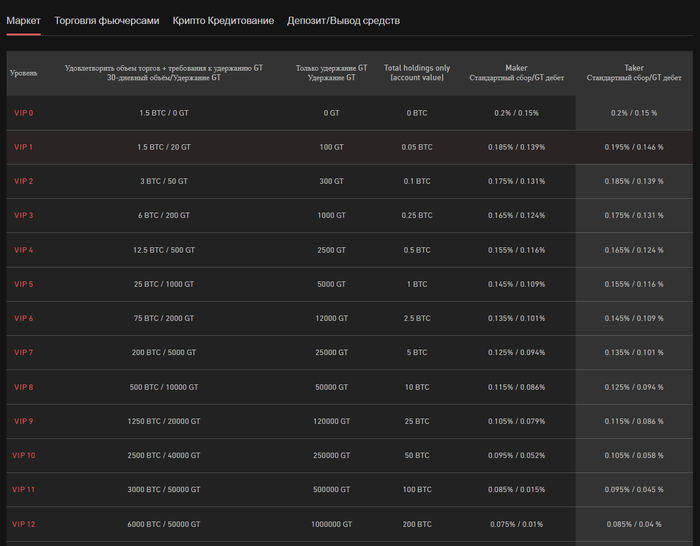Select the Крипто Кредитование tab
Image resolution: width=700 pixels, height=546 pixels.
[223, 20]
